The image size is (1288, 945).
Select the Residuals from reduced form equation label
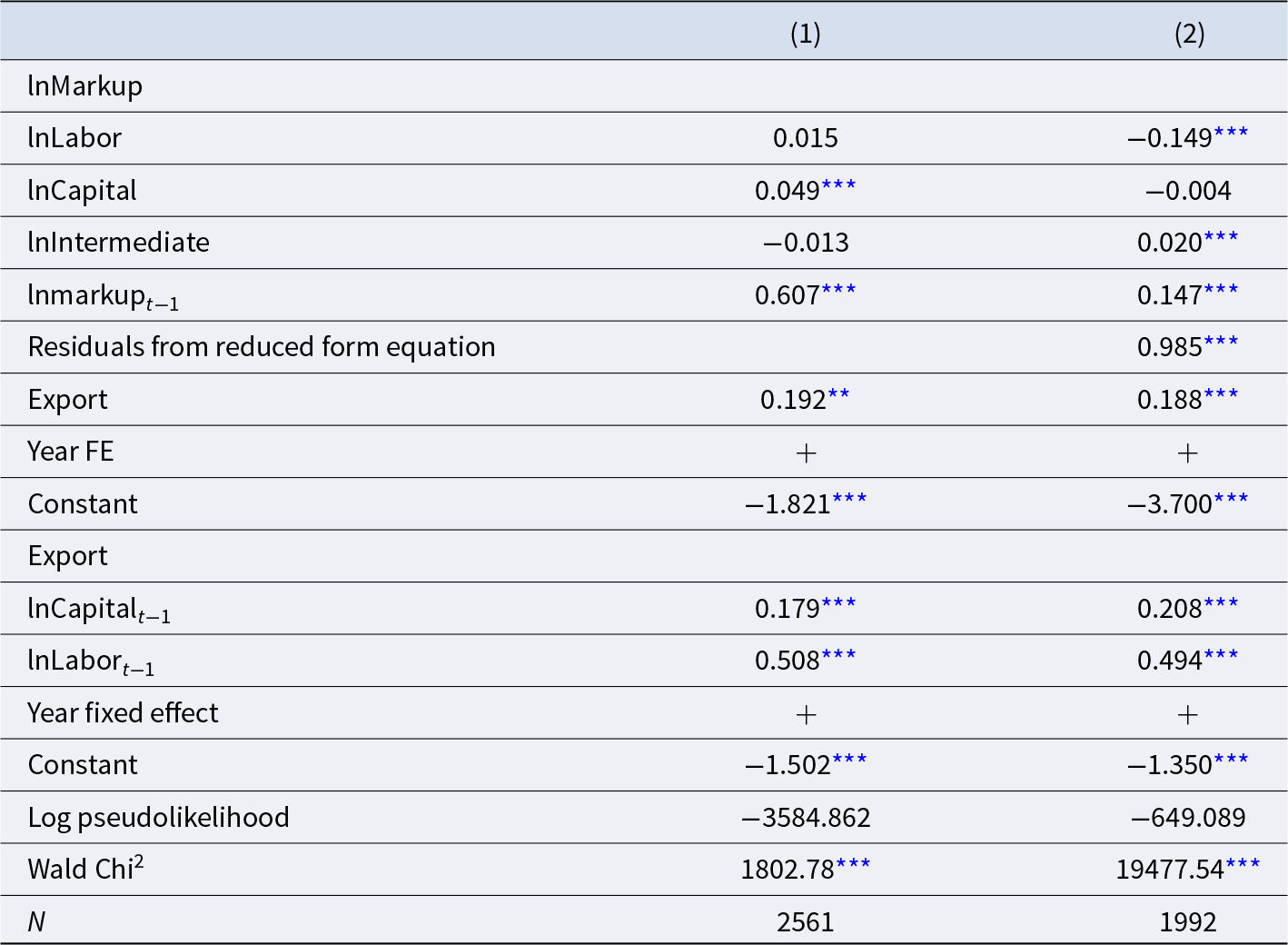coord(262,347)
